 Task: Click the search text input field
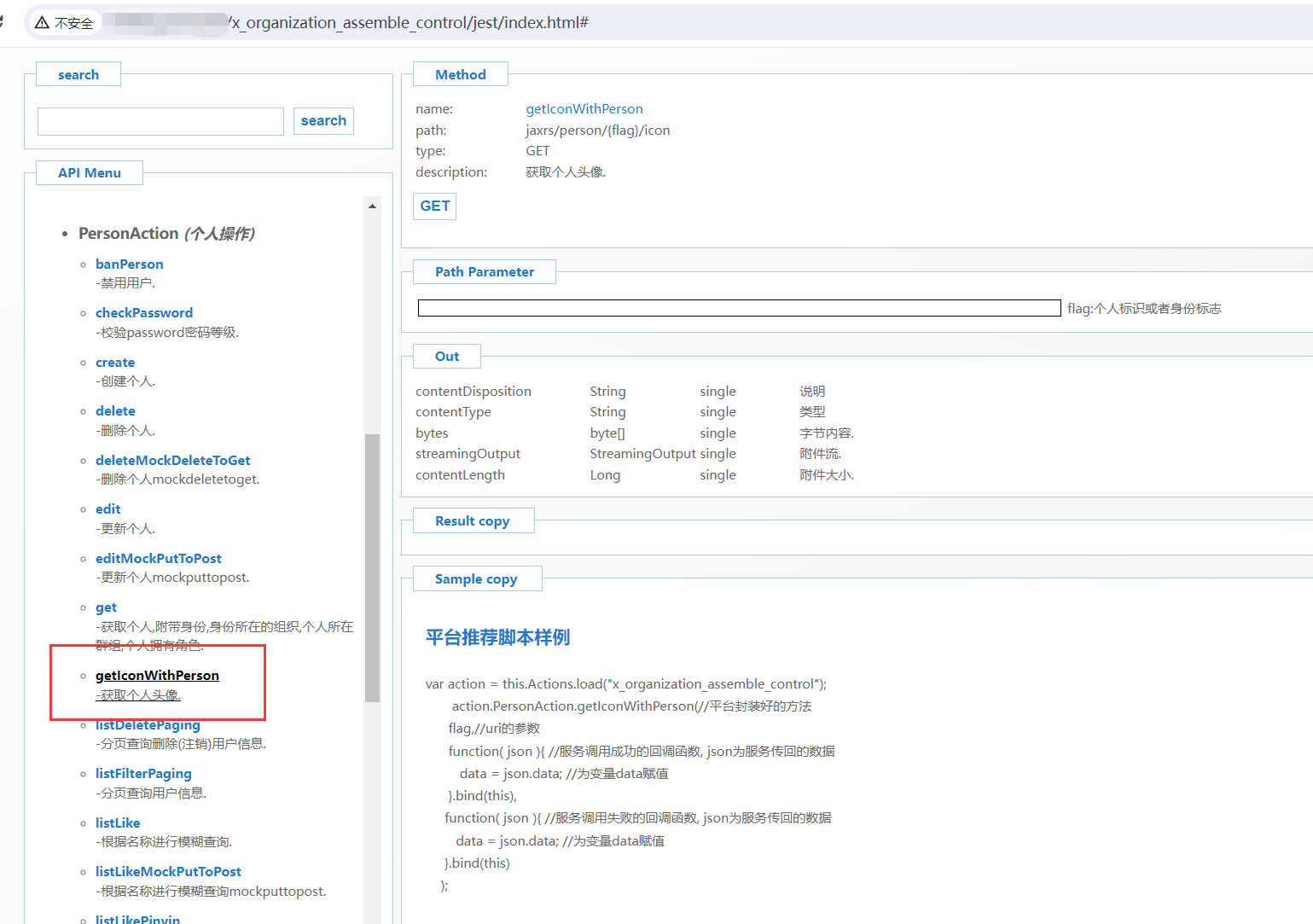coord(160,121)
